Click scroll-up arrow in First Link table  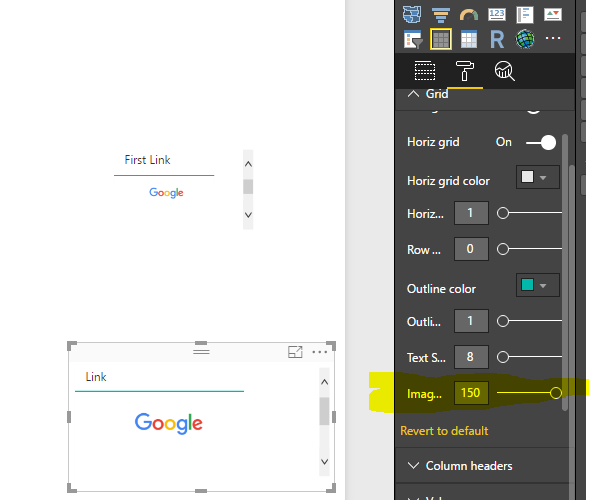[248, 164]
